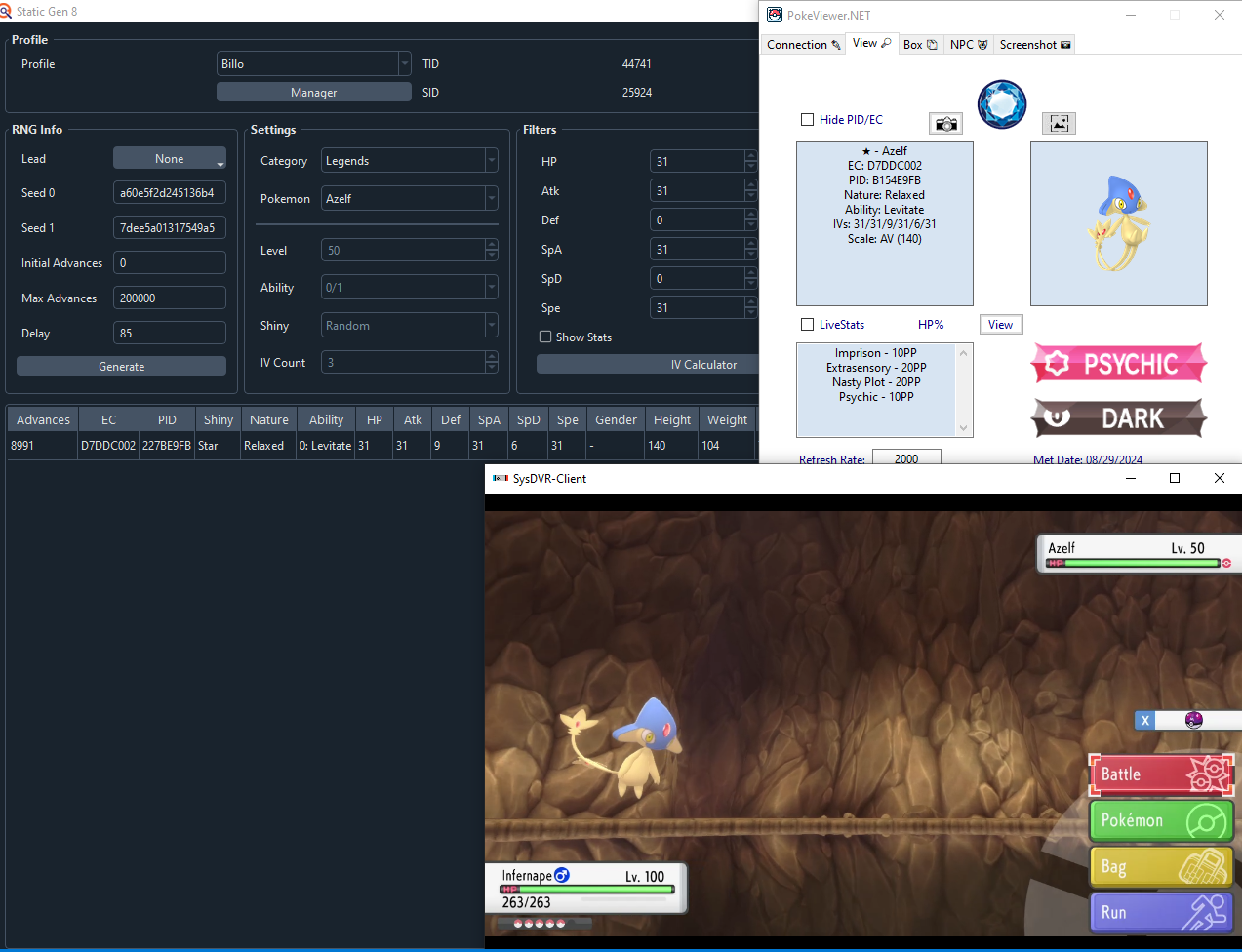Enable the Hide PID/EC checkbox
The width and height of the screenshot is (1242, 952).
(x=807, y=120)
